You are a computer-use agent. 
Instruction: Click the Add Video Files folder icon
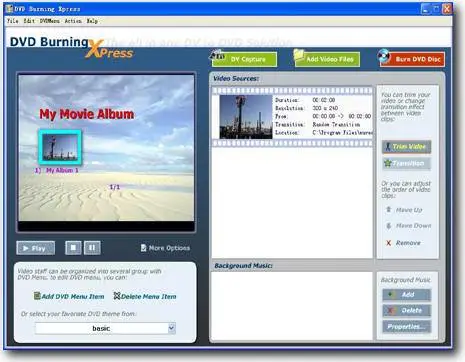click(x=299, y=55)
